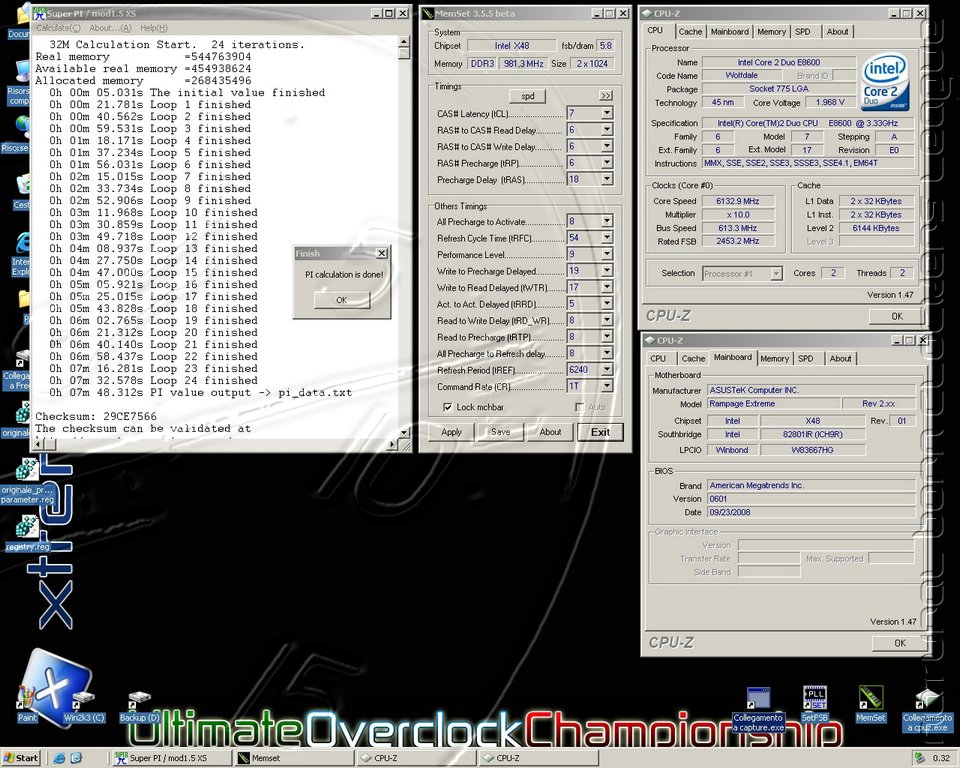This screenshot has width=960, height=768.
Task: Switch to Mainboard tab in top CPU-Z window
Action: click(729, 32)
